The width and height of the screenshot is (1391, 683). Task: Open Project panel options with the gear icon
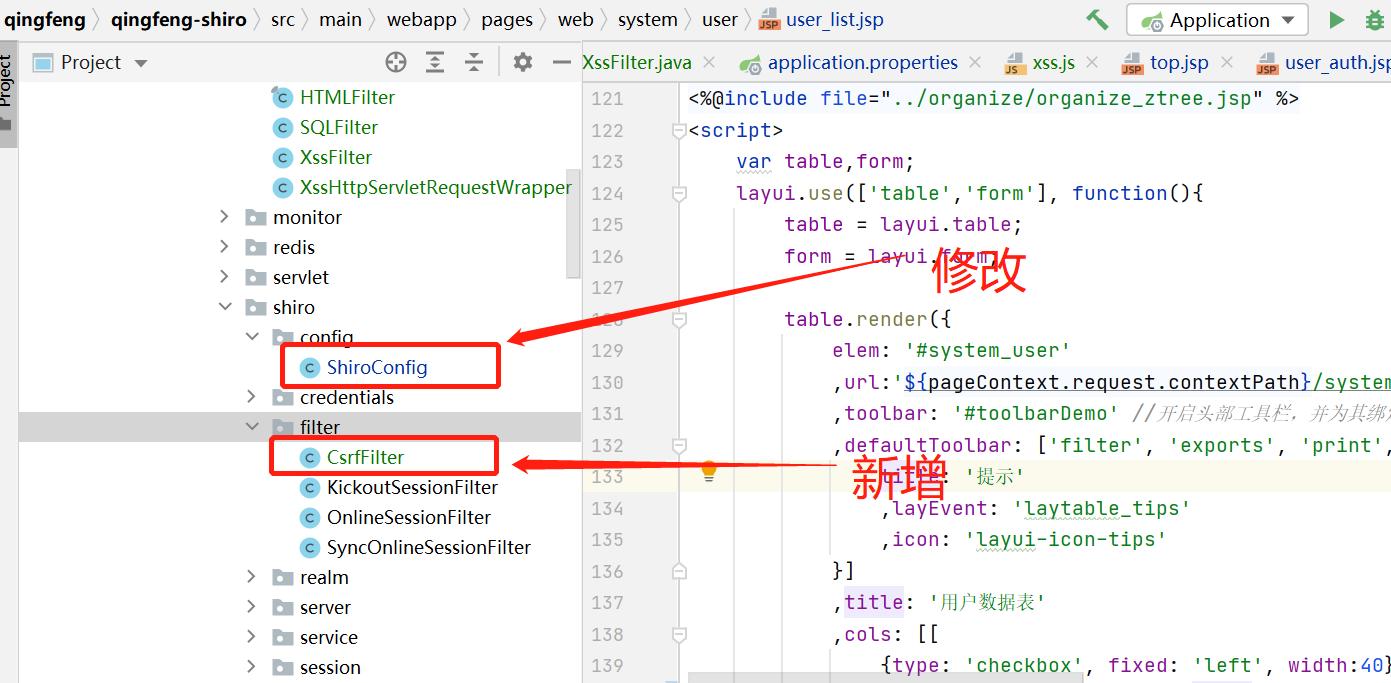point(521,61)
